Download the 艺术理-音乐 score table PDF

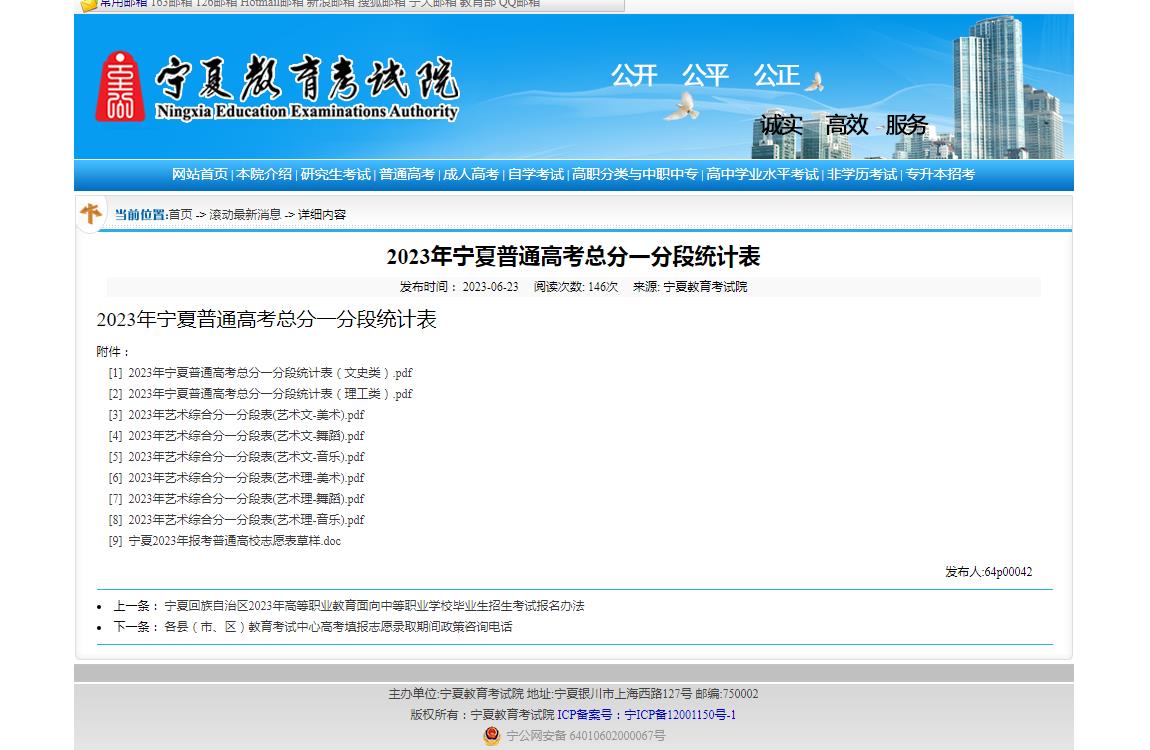pos(246,520)
